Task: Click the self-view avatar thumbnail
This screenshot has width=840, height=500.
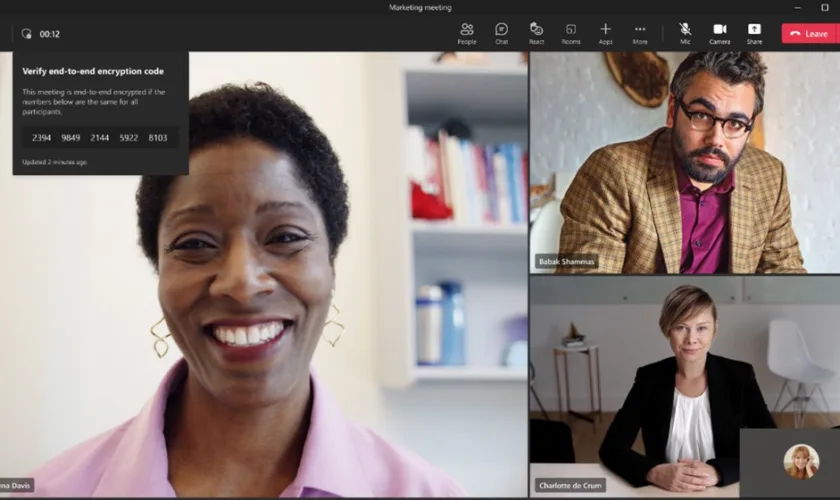Action: [x=800, y=462]
